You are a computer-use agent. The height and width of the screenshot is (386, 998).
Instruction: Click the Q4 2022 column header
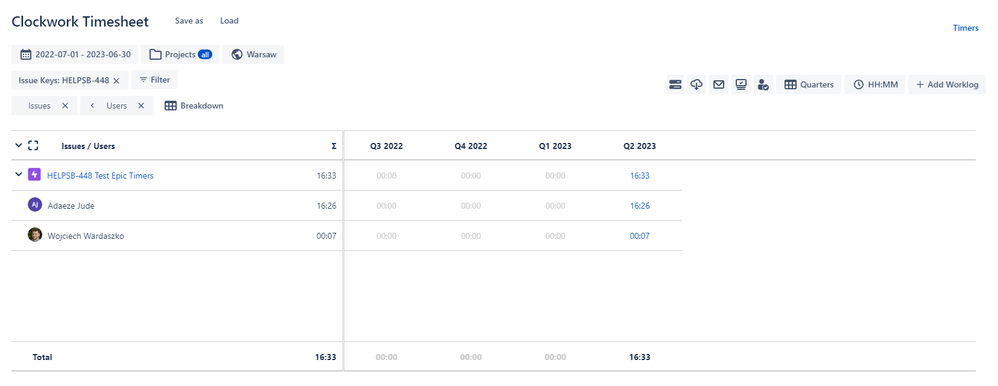pos(471,146)
